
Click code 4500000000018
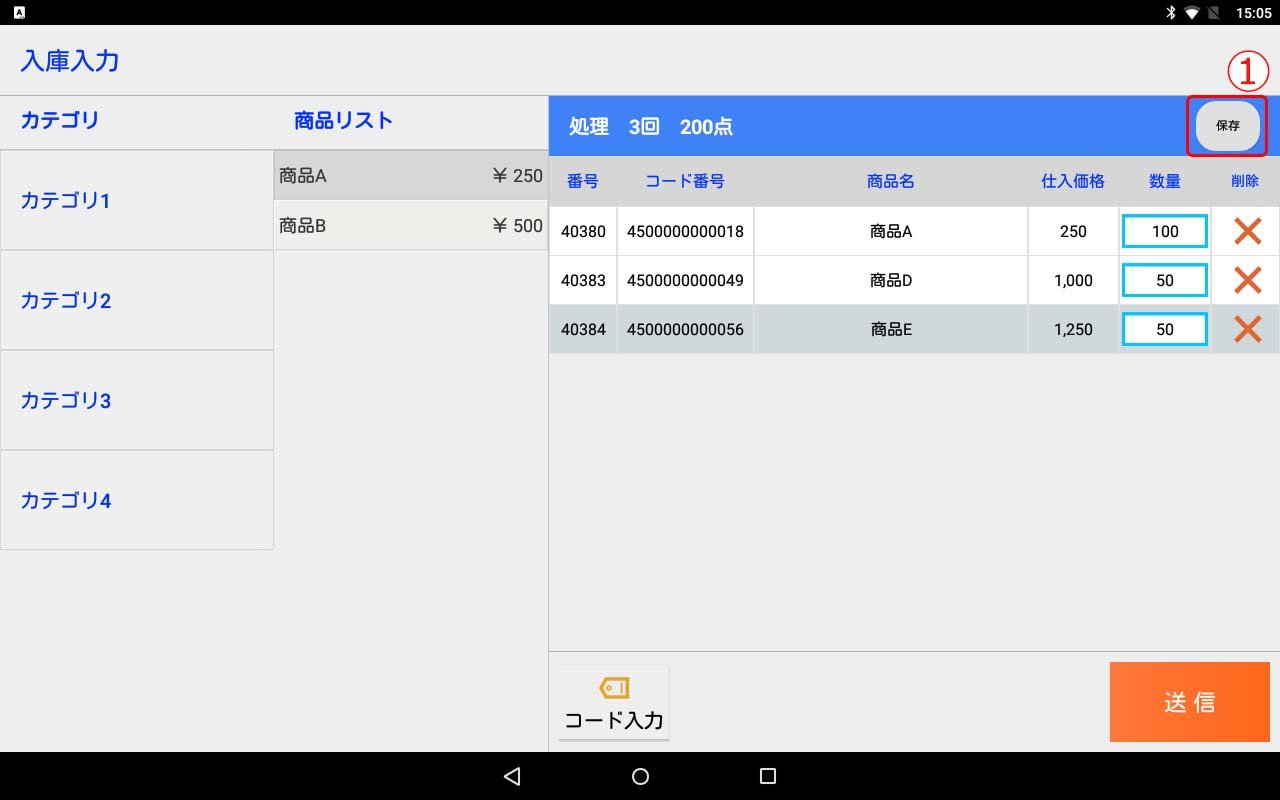685,231
